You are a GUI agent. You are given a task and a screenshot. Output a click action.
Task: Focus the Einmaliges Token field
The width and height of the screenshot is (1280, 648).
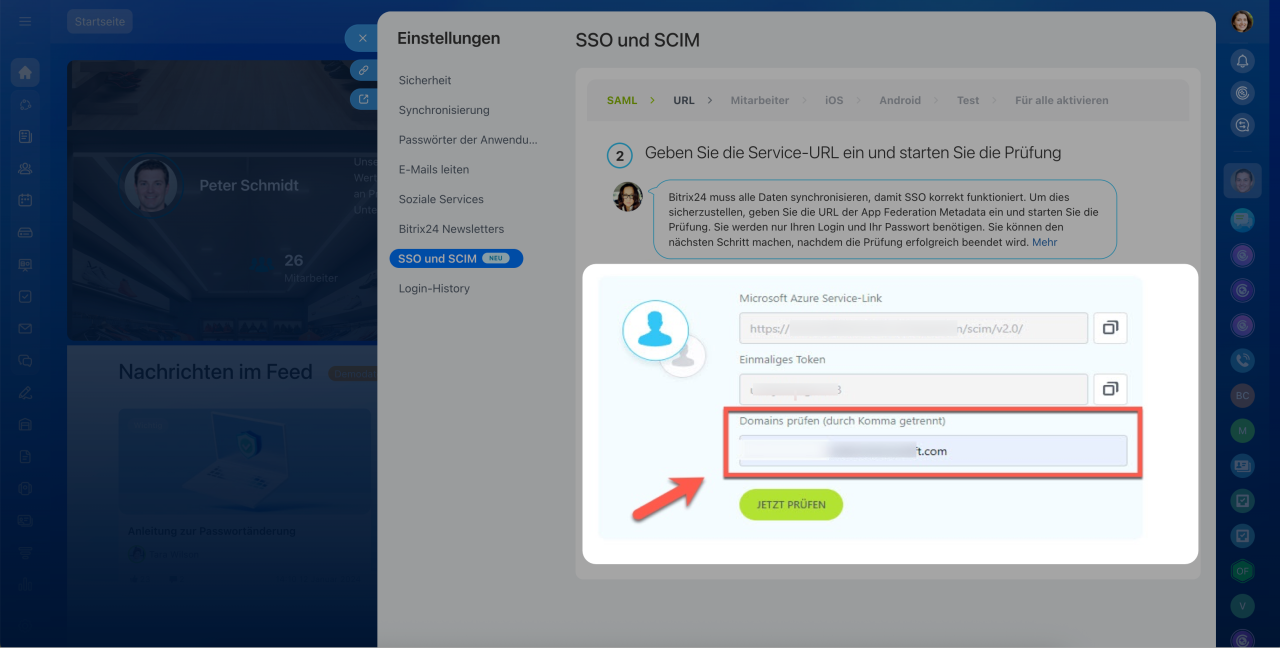(913, 389)
